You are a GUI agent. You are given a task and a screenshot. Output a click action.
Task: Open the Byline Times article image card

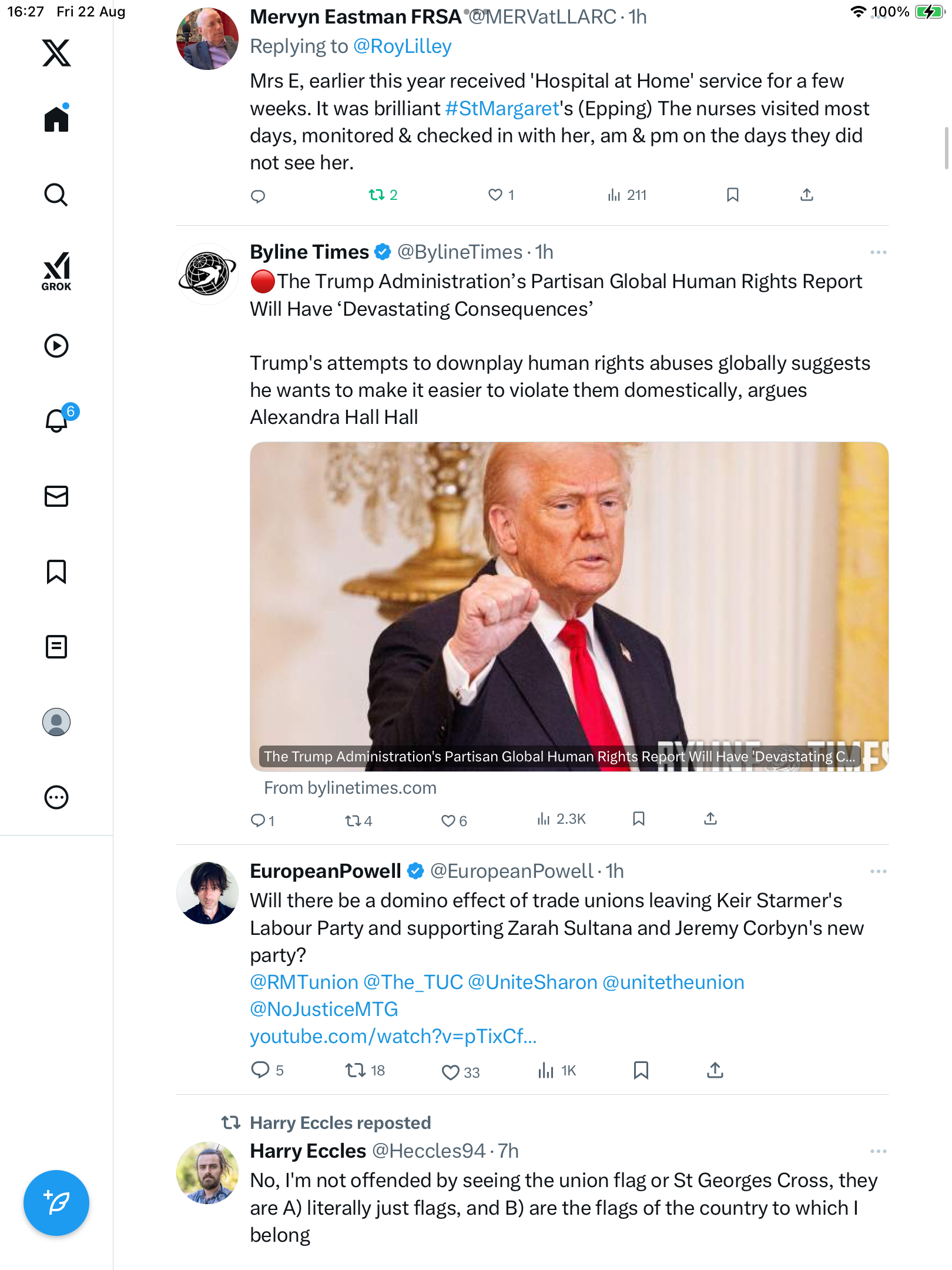pyautogui.click(x=569, y=606)
